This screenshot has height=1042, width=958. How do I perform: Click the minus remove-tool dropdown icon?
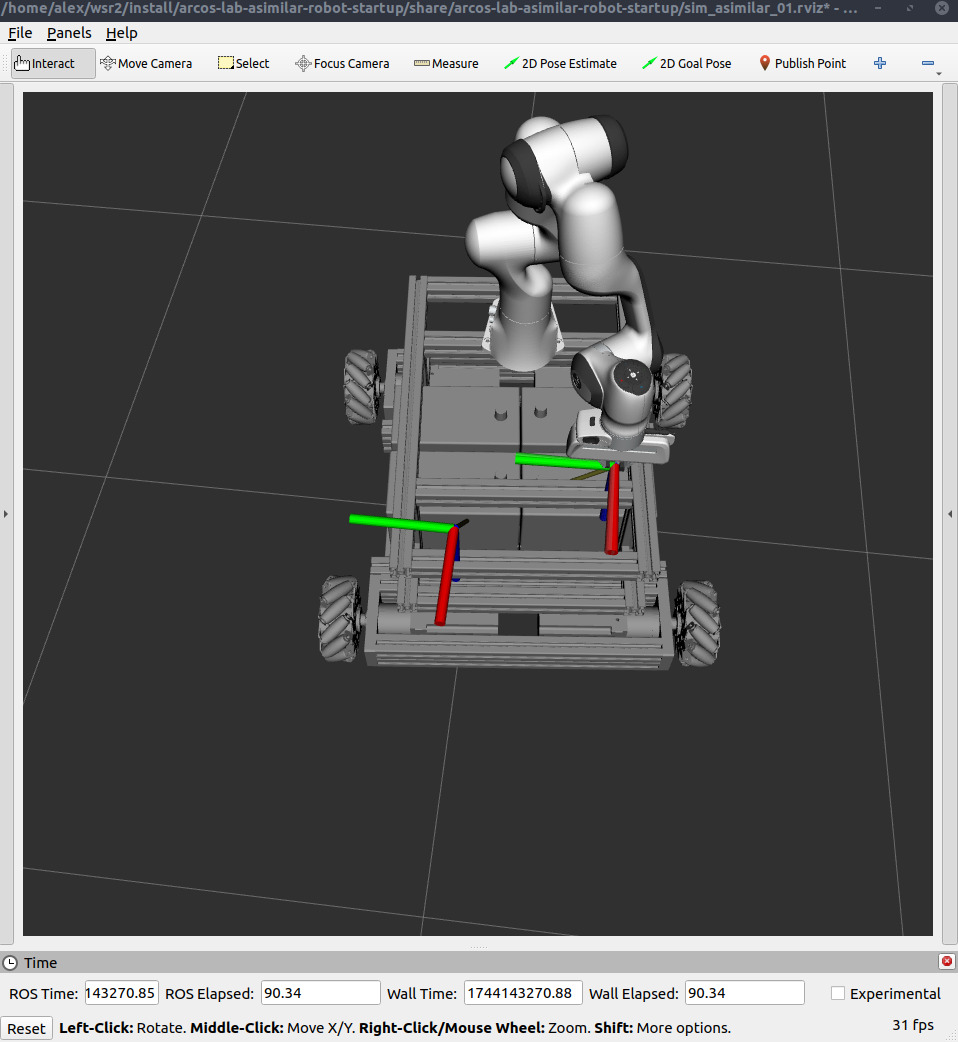click(928, 63)
